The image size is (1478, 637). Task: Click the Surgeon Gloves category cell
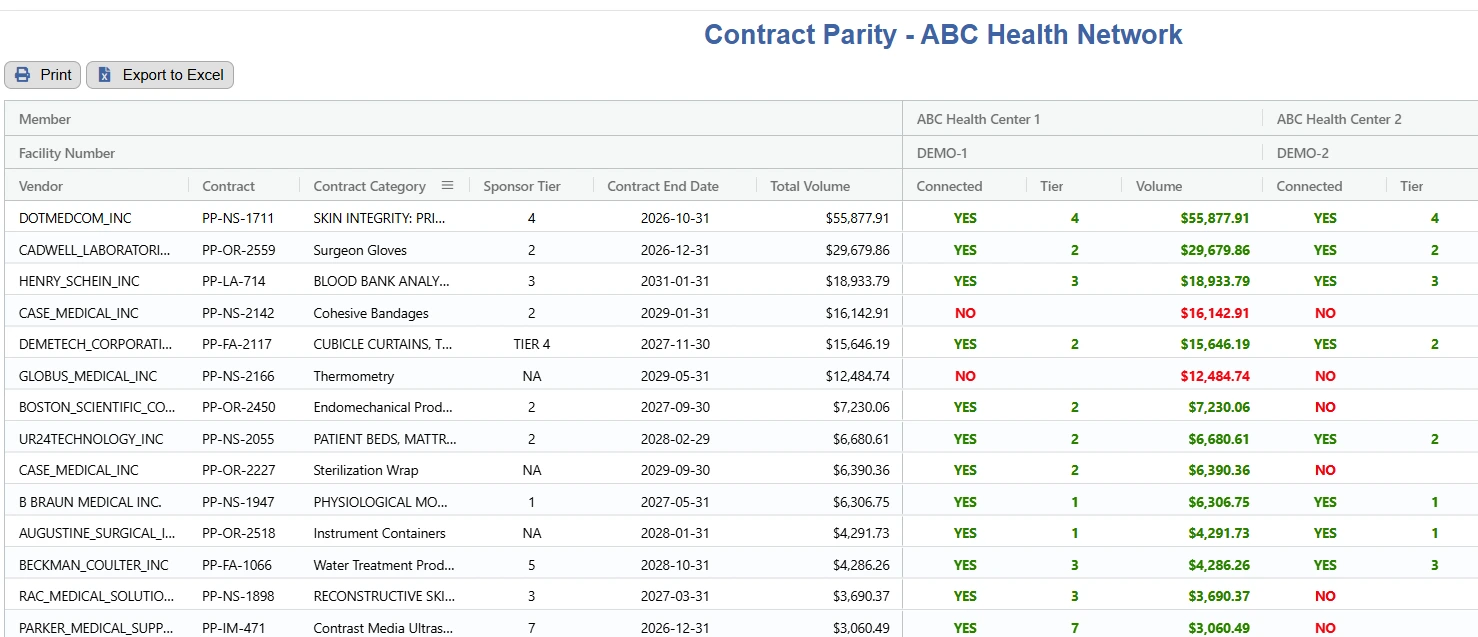(x=360, y=250)
